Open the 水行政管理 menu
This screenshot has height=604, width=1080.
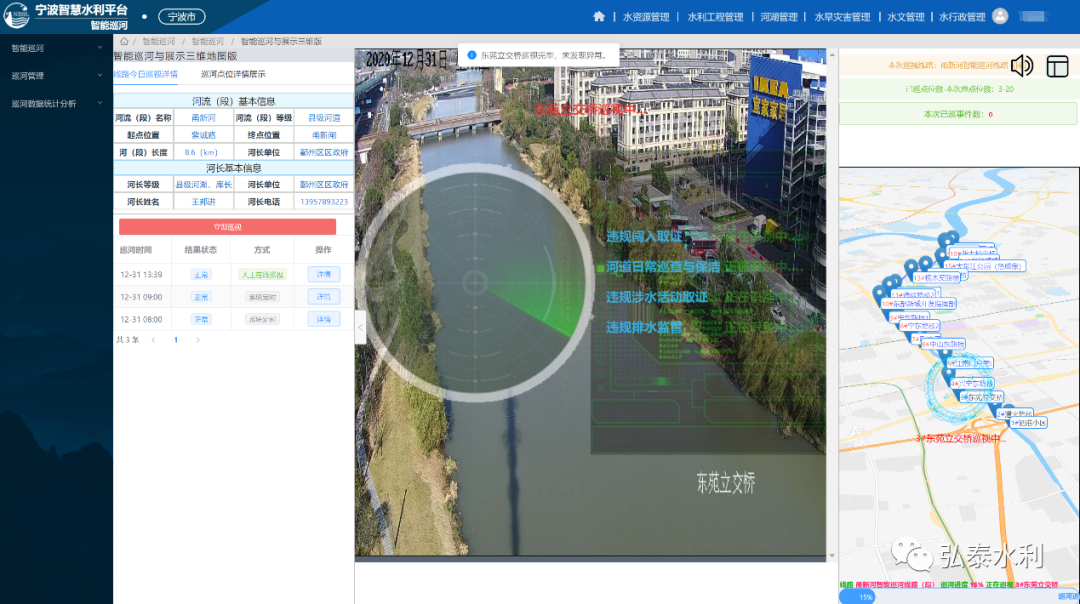point(962,17)
